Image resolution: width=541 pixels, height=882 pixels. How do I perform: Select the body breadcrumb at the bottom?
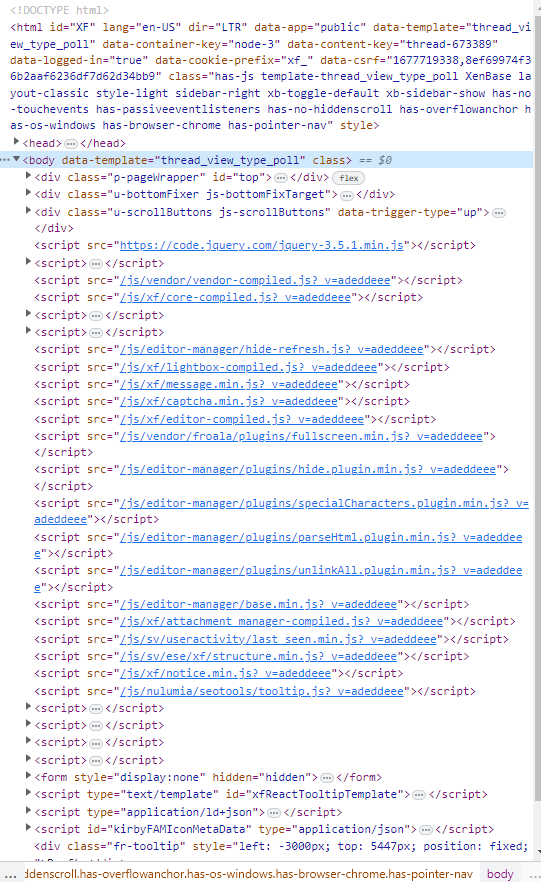click(x=500, y=874)
